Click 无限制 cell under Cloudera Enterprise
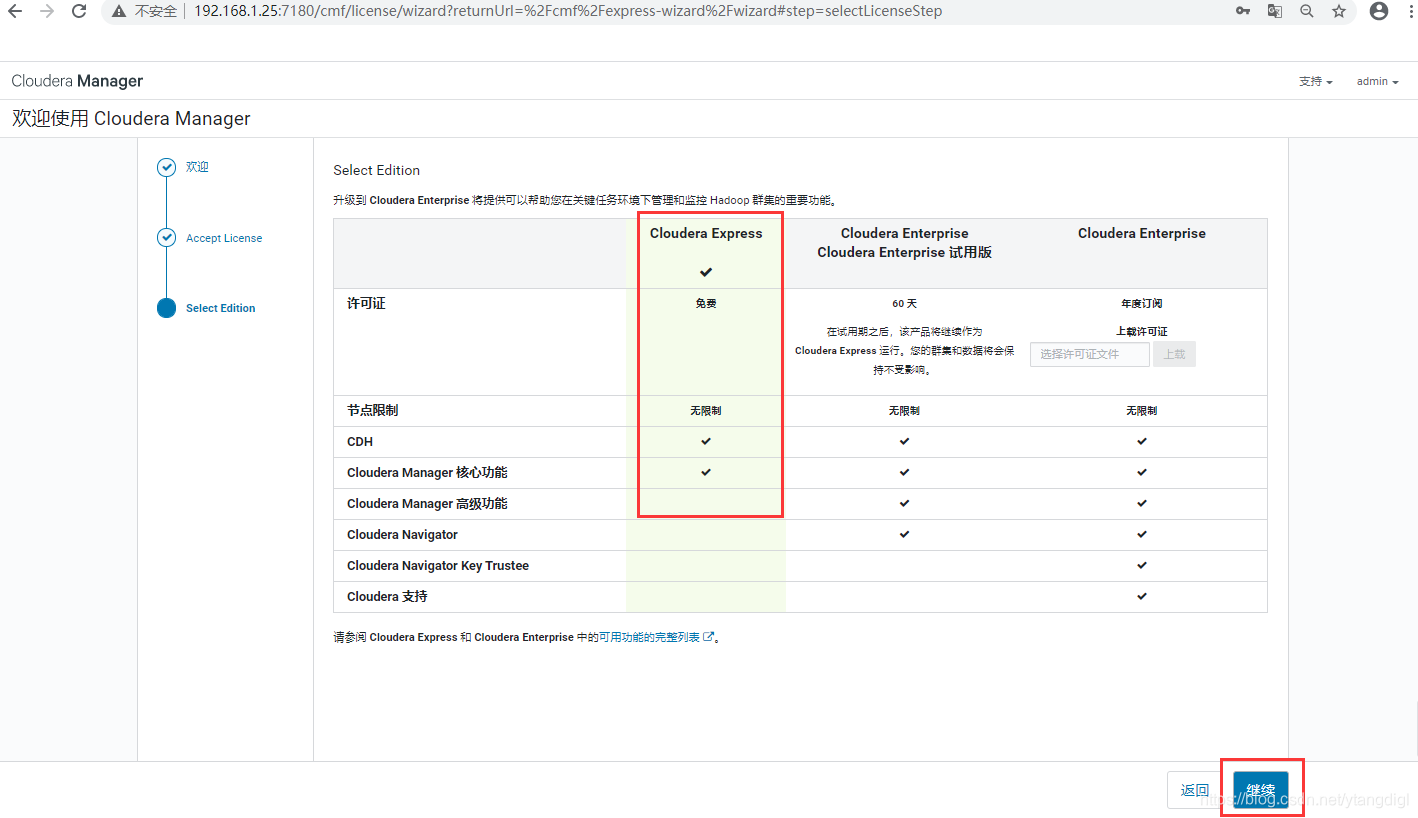 (x=1141, y=410)
